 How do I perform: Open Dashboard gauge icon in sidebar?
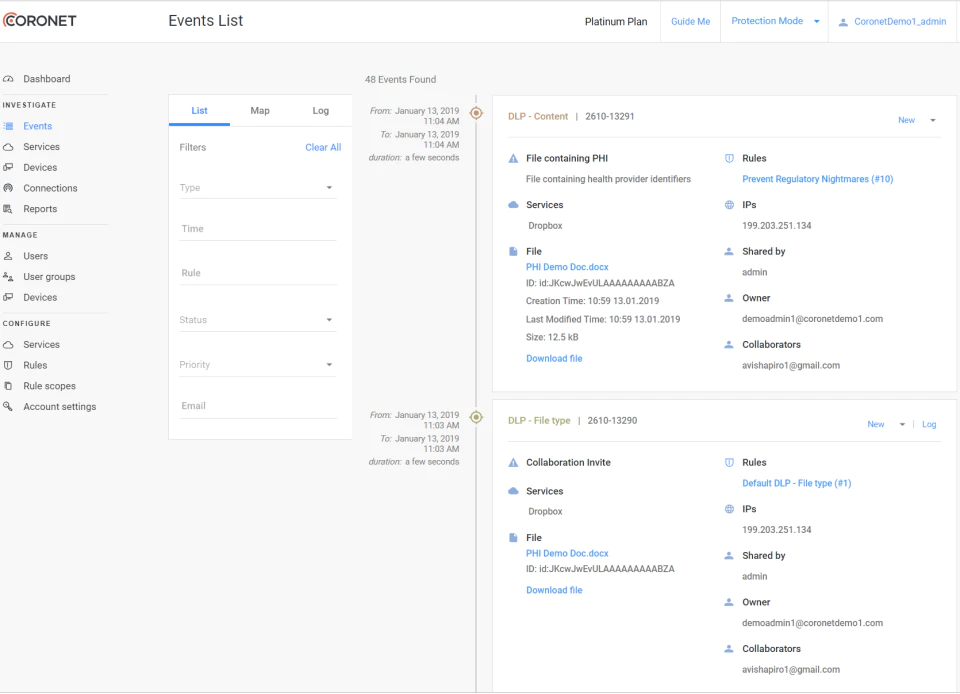click(8, 79)
